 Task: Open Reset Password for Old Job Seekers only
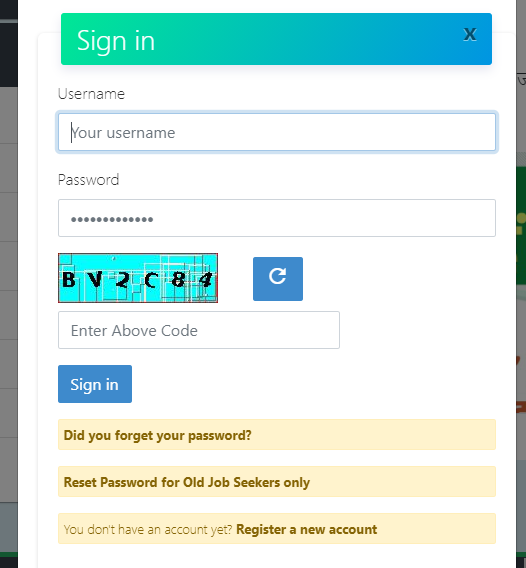pyautogui.click(x=187, y=482)
